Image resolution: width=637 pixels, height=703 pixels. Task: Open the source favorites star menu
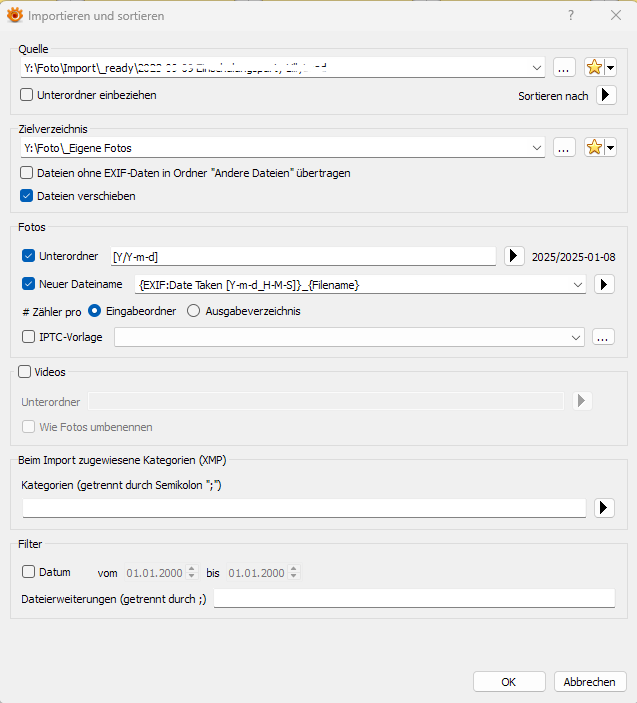tap(602, 68)
